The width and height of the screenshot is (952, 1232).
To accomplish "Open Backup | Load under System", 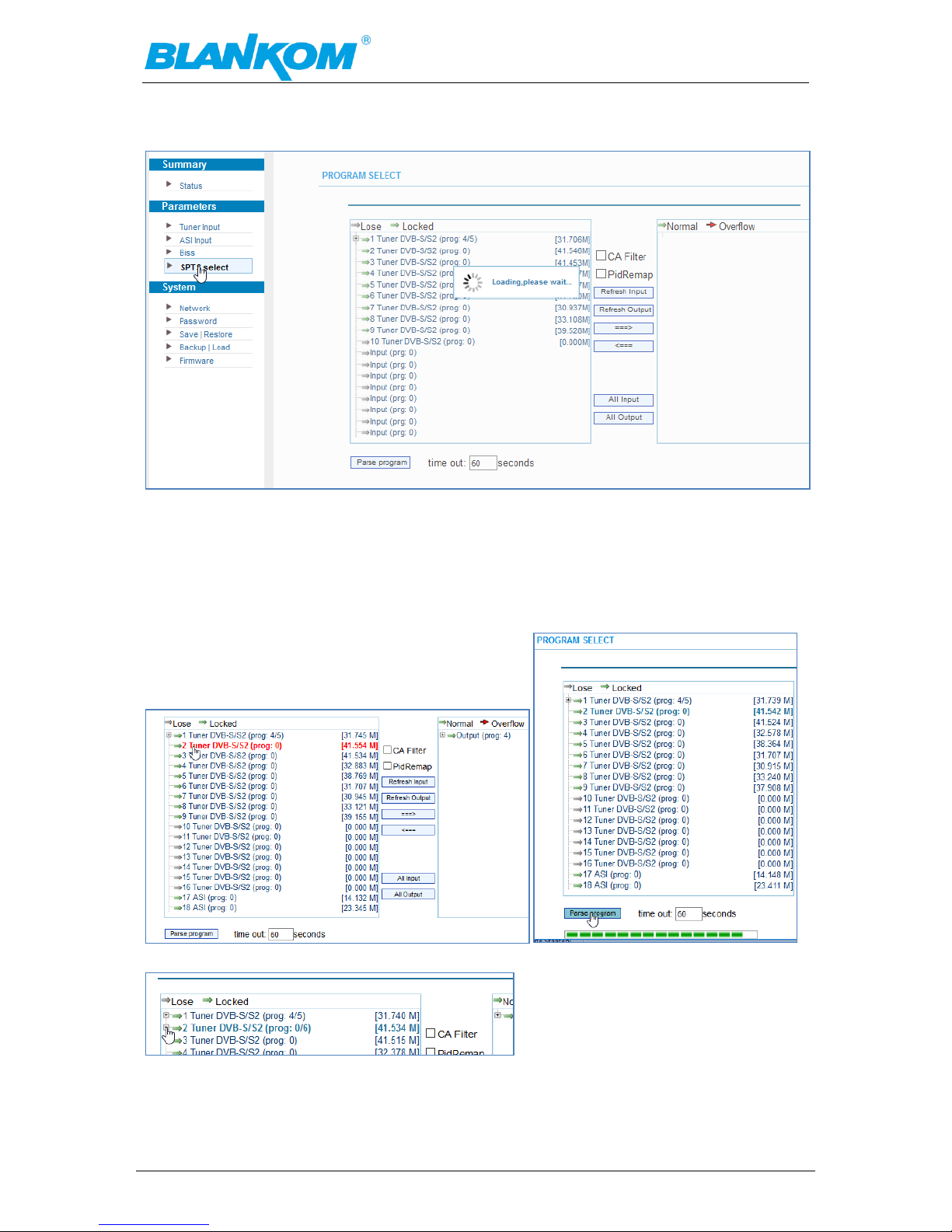I will [x=204, y=347].
